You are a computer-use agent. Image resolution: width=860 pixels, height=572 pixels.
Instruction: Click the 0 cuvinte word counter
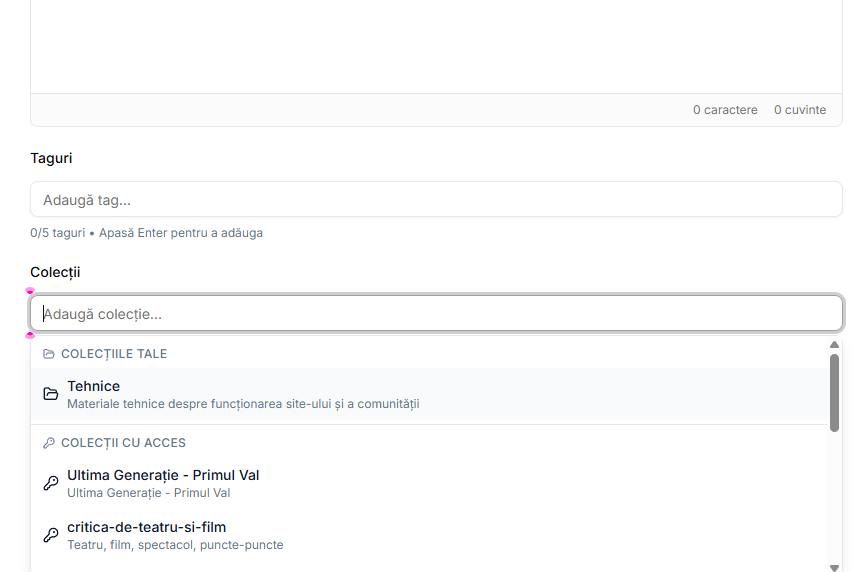800,110
